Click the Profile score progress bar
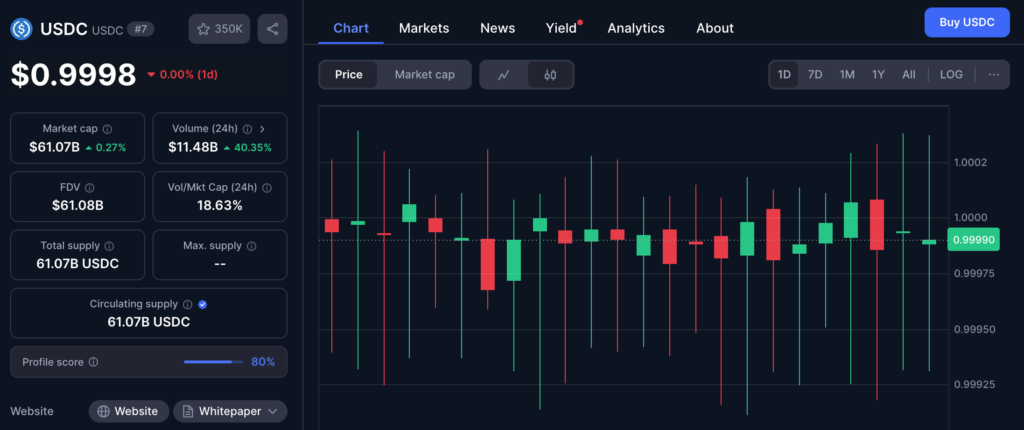The width and height of the screenshot is (1024, 430). (213, 362)
